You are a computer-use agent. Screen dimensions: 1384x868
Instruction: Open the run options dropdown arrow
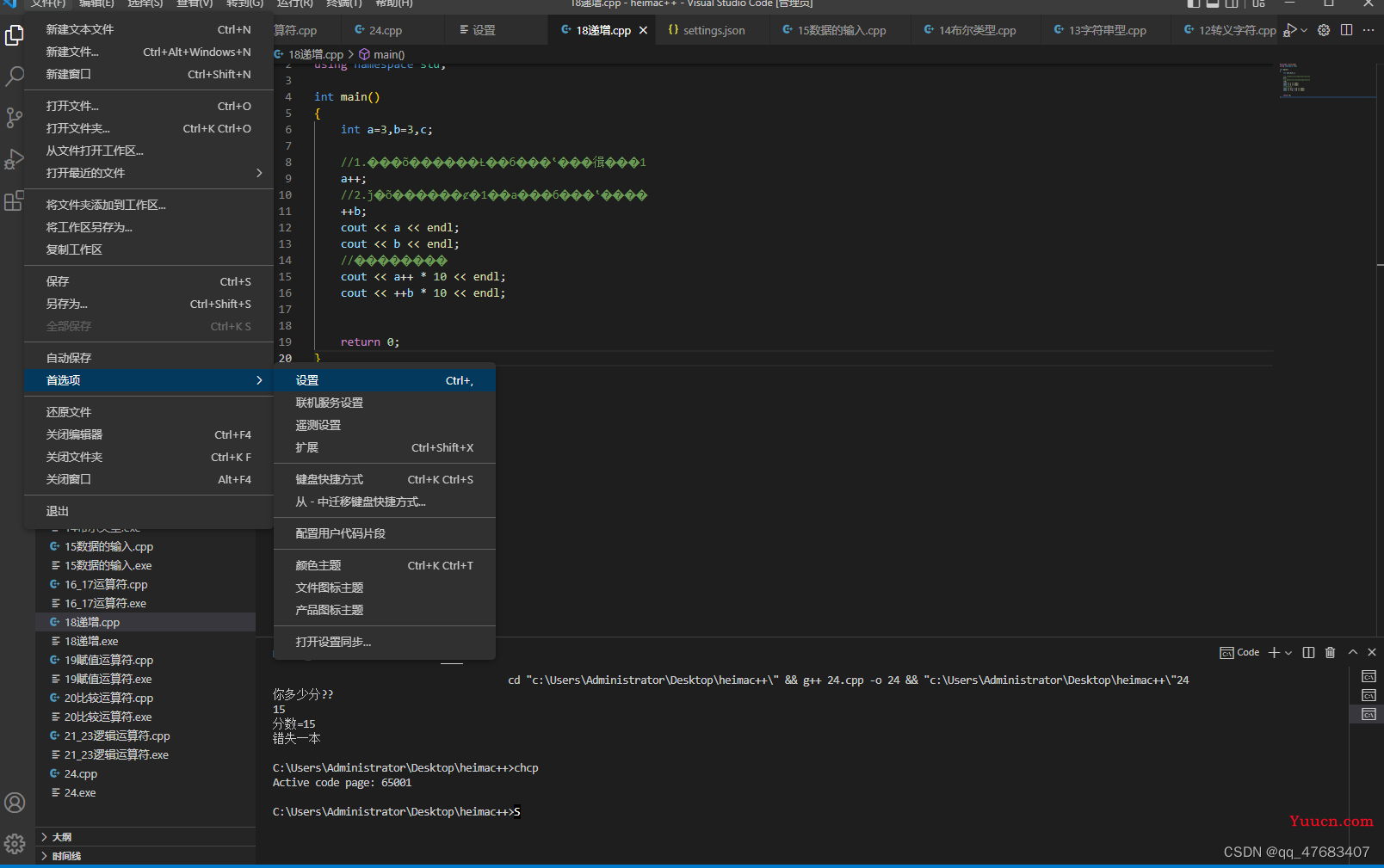click(x=1304, y=30)
